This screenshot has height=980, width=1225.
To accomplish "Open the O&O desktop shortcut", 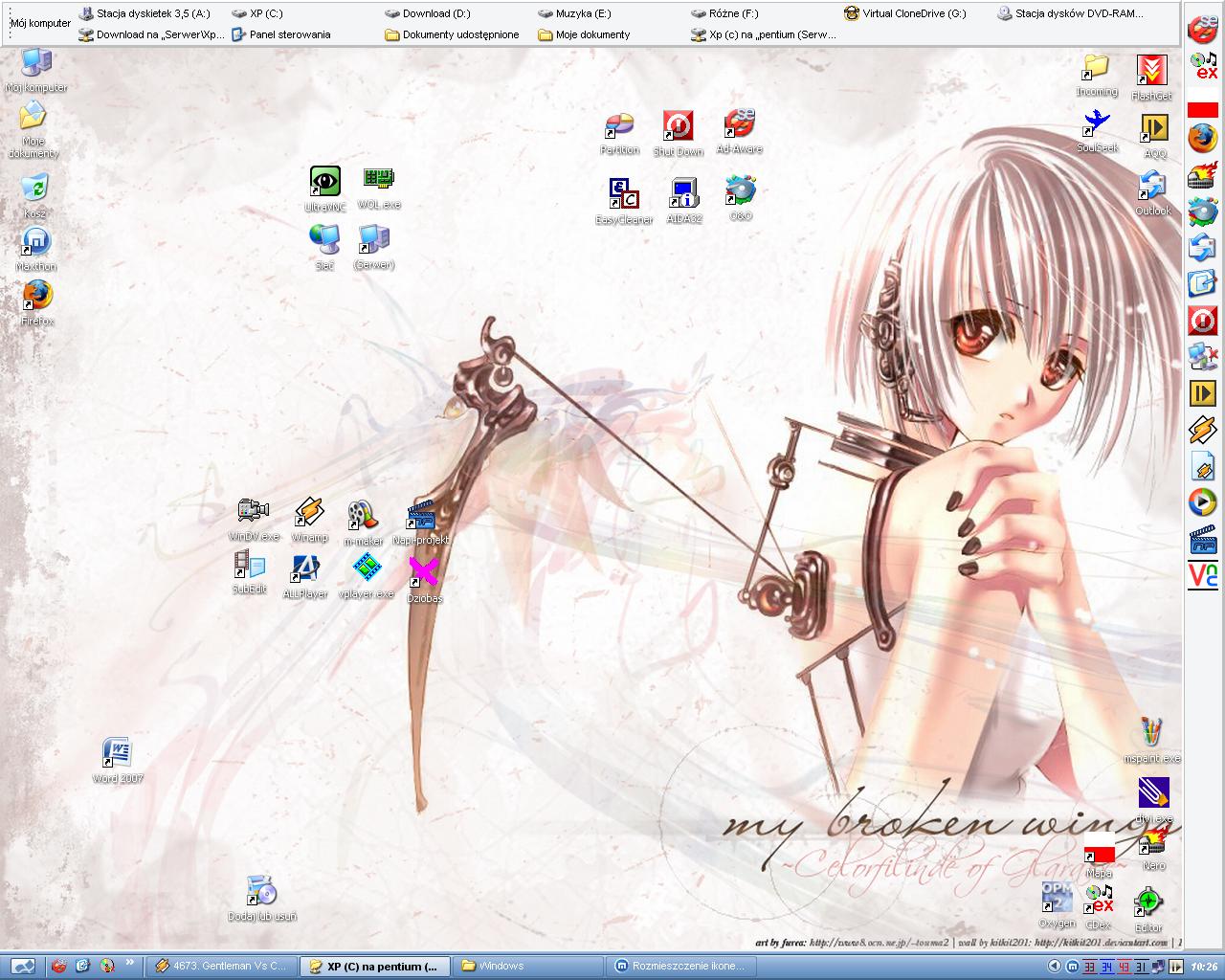I will tap(741, 198).
